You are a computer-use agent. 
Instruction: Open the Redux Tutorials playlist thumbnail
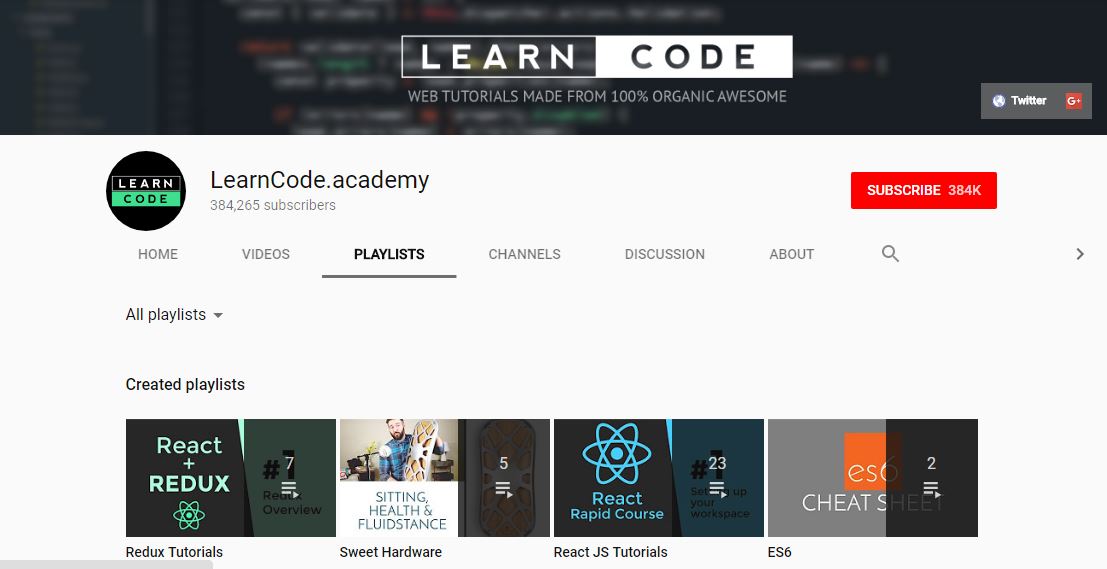click(x=231, y=478)
